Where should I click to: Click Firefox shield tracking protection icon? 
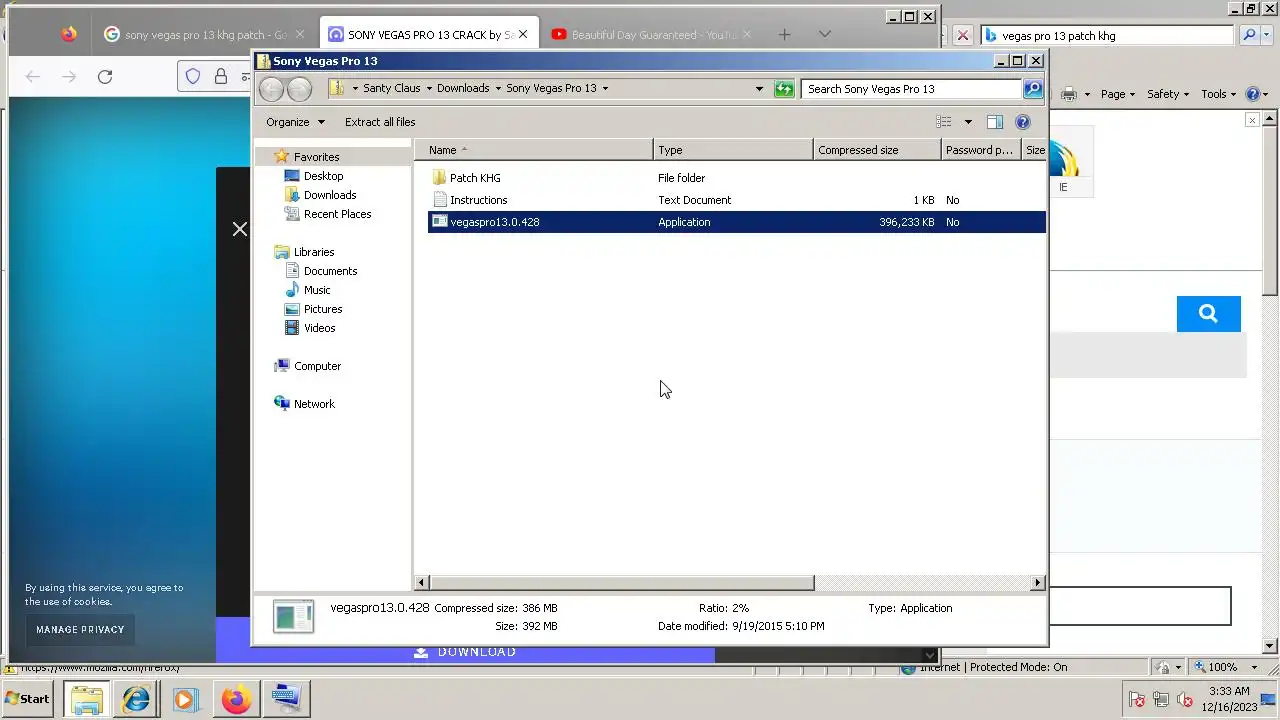[x=193, y=77]
